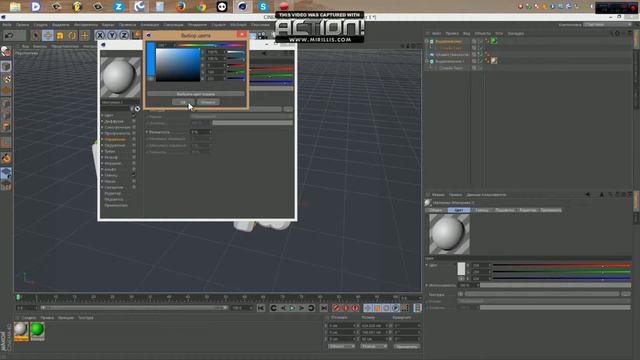Open Google Chrome from the taskbar
Image resolution: width=640 pixels, height=360 pixels.
coord(201,7)
